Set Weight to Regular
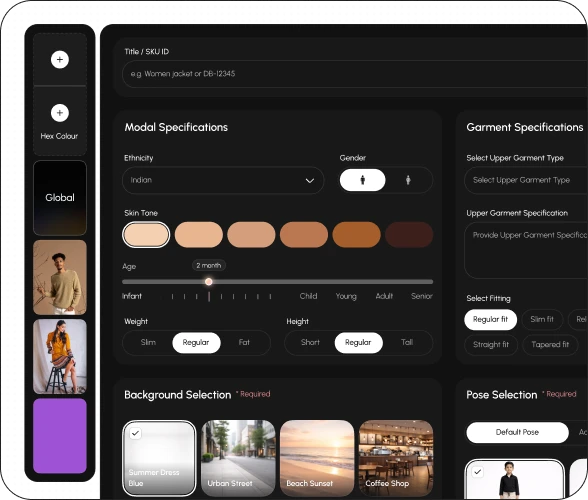The image size is (588, 500). coord(196,342)
